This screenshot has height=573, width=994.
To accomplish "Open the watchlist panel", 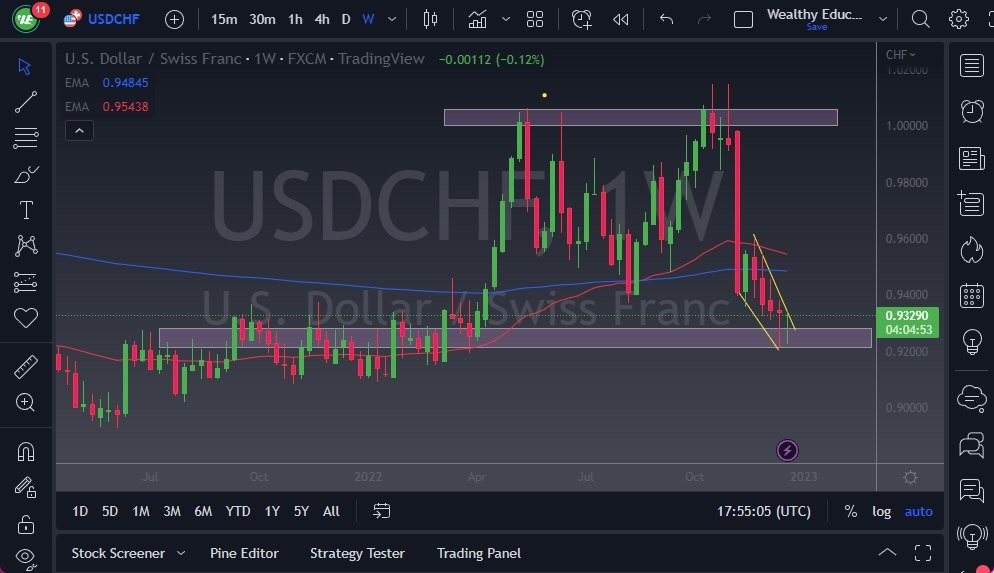I will [971, 65].
